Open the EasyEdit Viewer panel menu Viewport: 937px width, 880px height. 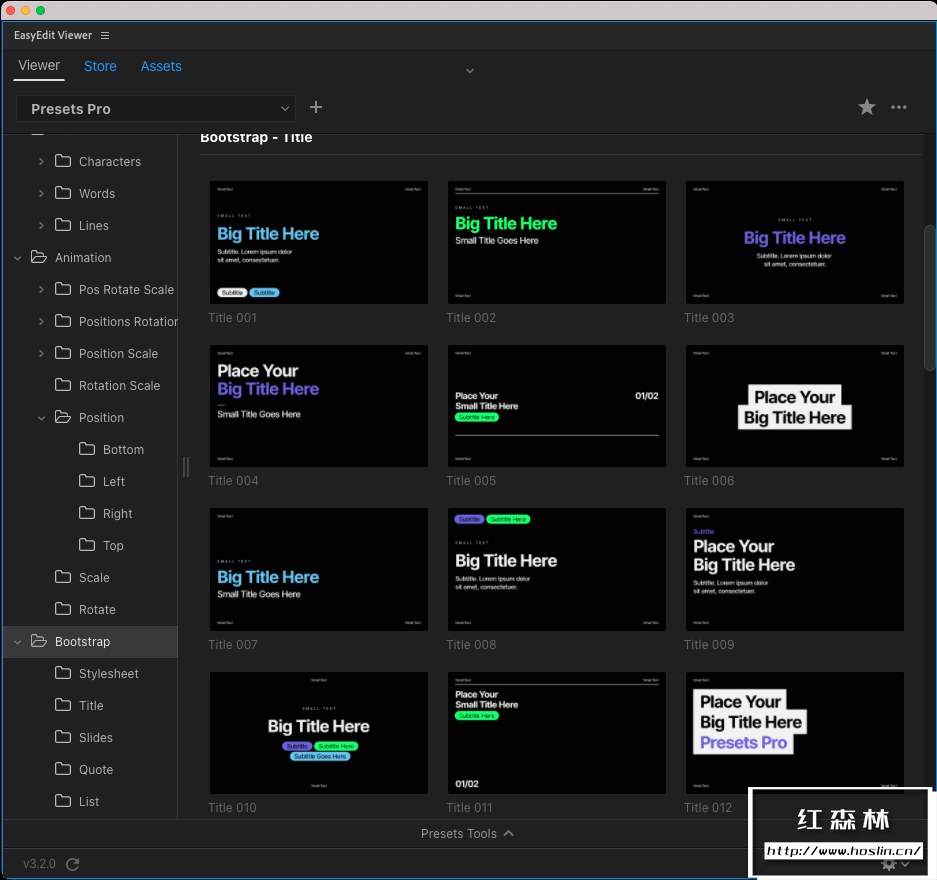tap(105, 36)
